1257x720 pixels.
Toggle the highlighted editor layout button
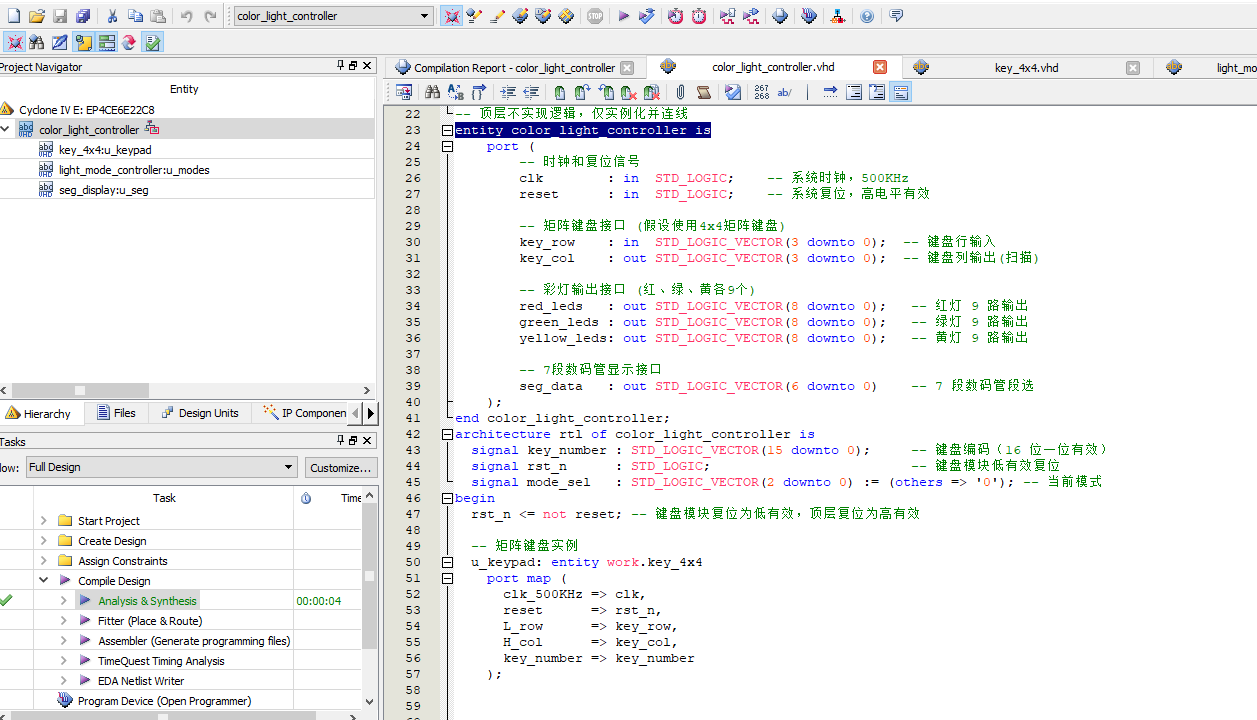coord(900,92)
